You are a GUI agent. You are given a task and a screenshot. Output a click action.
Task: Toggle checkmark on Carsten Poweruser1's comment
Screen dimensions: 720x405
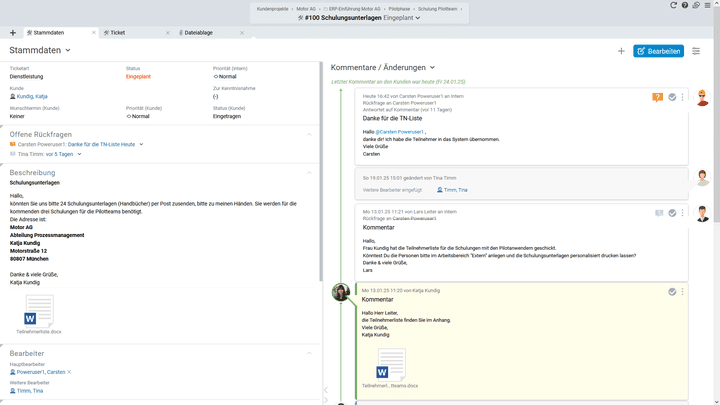click(x=672, y=97)
